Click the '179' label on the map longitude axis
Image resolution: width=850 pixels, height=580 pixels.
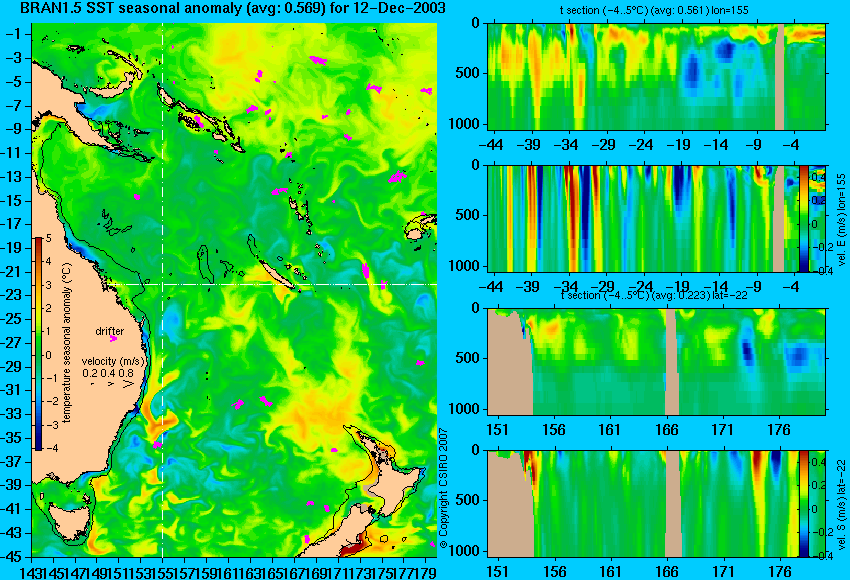(x=426, y=571)
